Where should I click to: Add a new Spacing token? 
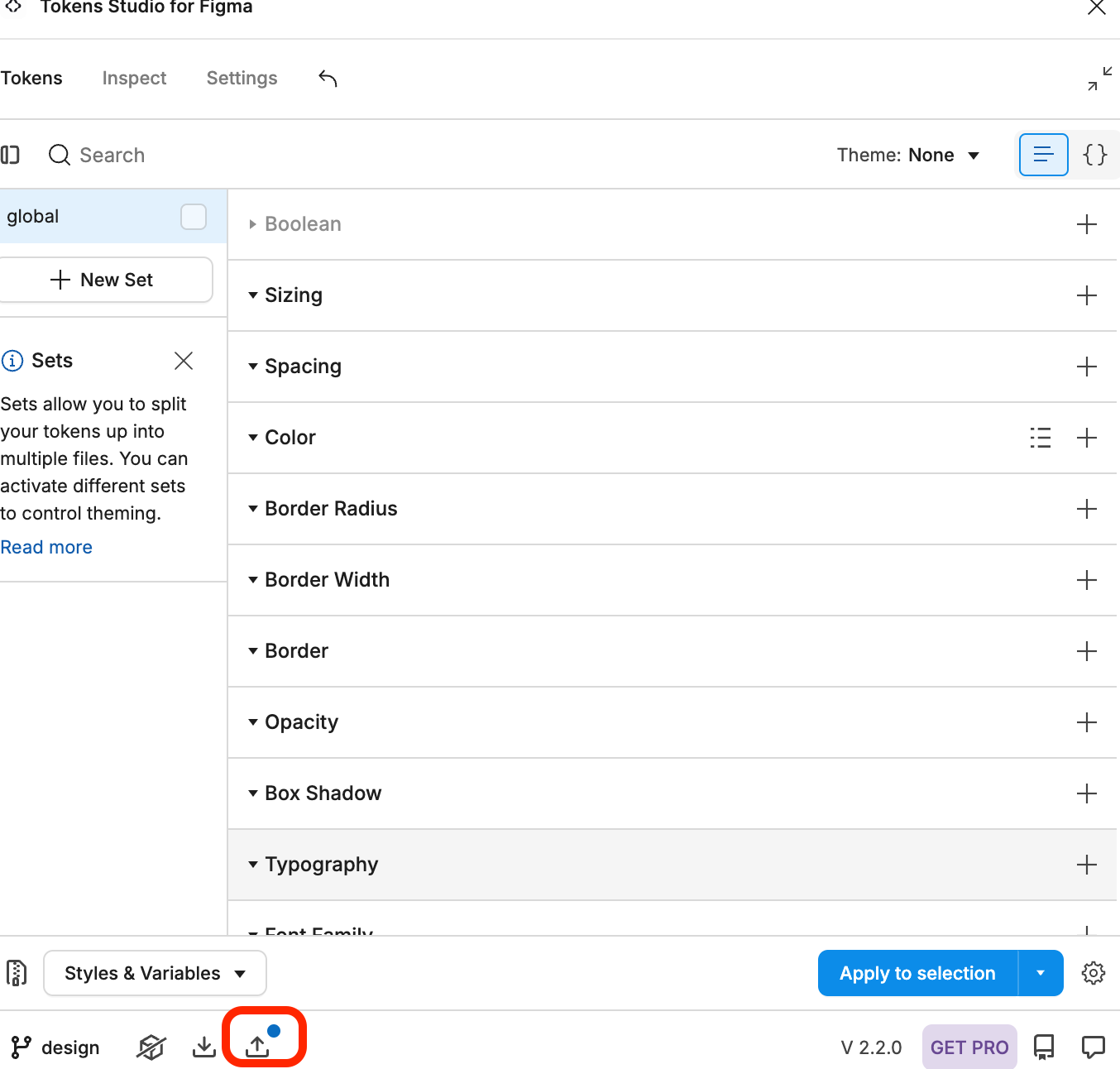(1087, 367)
